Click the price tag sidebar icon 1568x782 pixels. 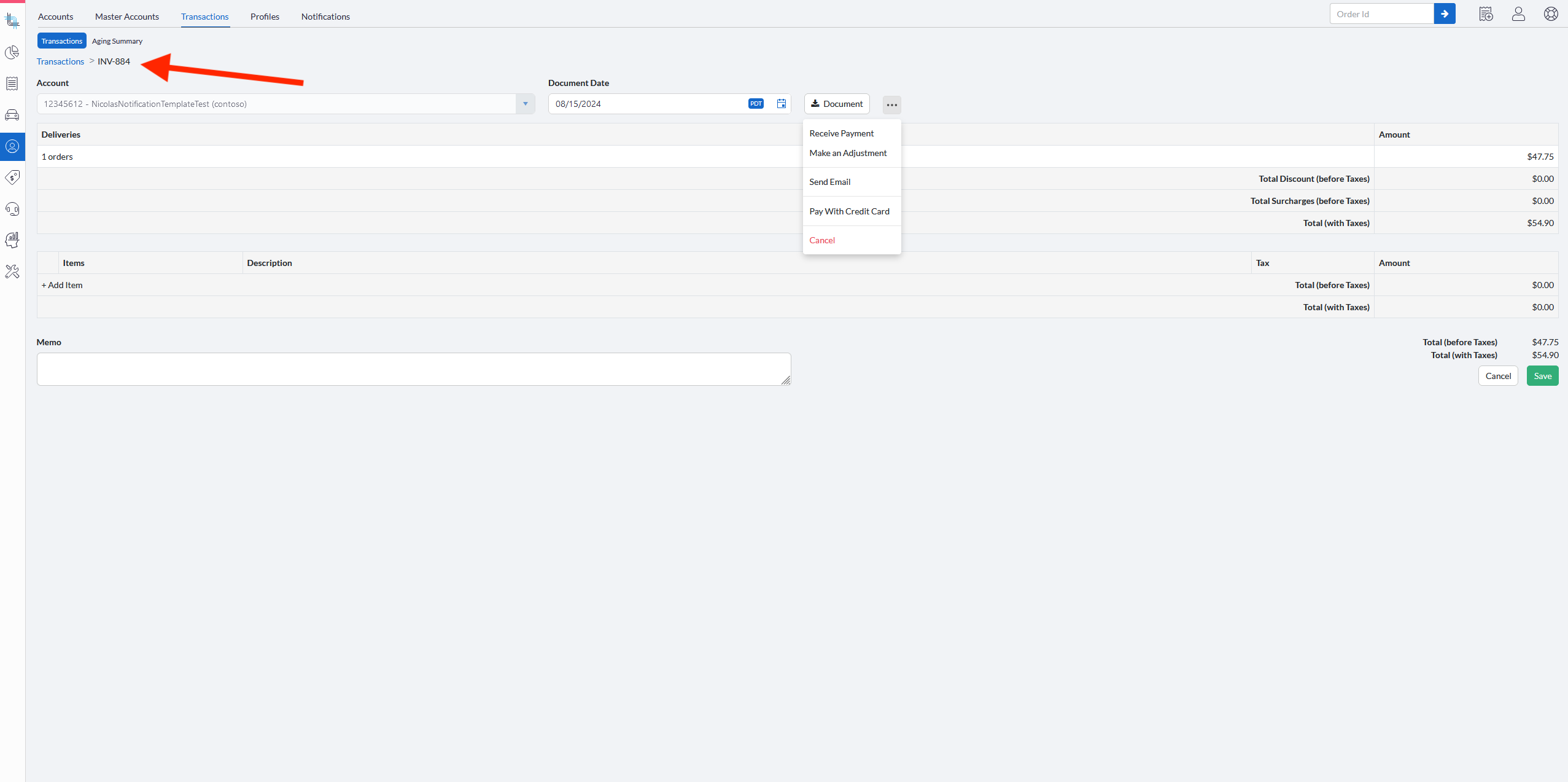12,178
